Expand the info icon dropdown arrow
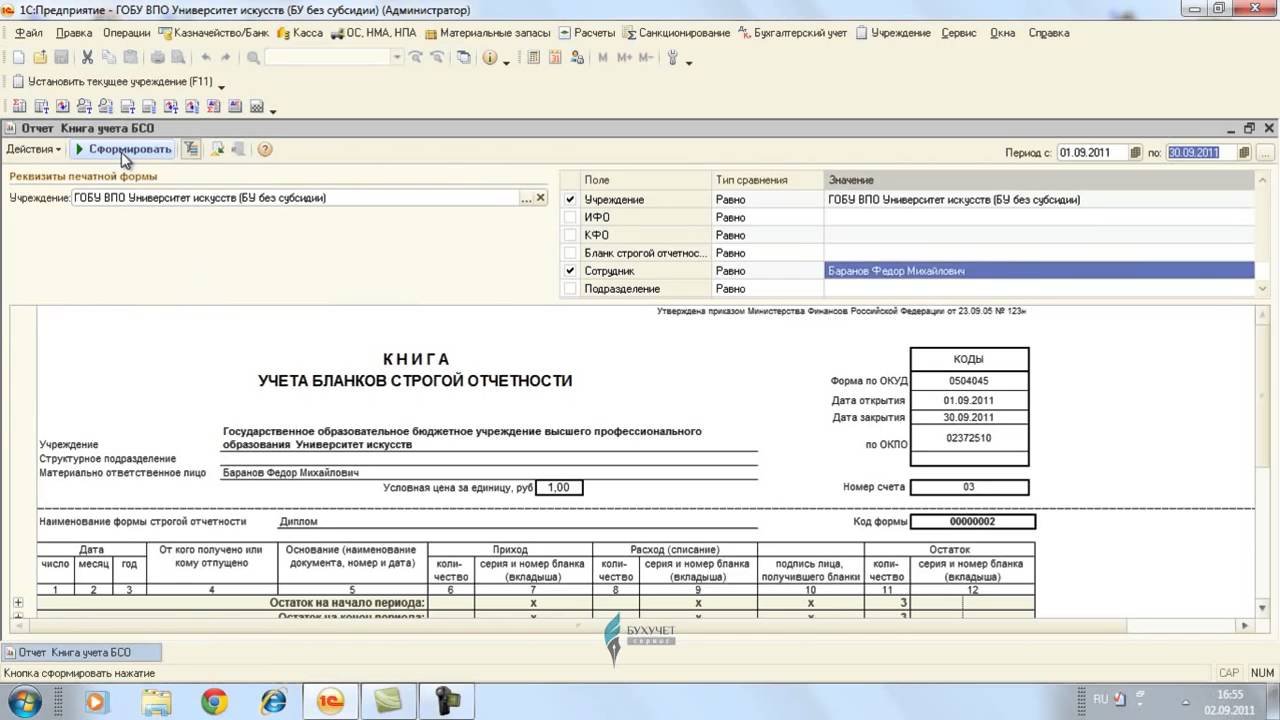 coord(506,61)
